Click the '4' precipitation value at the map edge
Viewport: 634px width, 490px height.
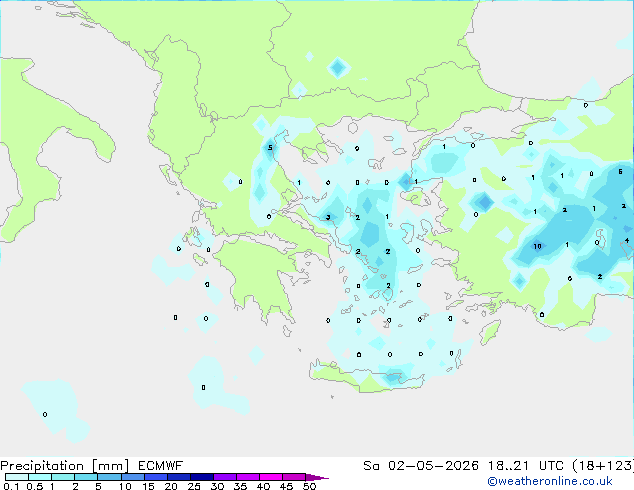pyautogui.click(x=627, y=241)
